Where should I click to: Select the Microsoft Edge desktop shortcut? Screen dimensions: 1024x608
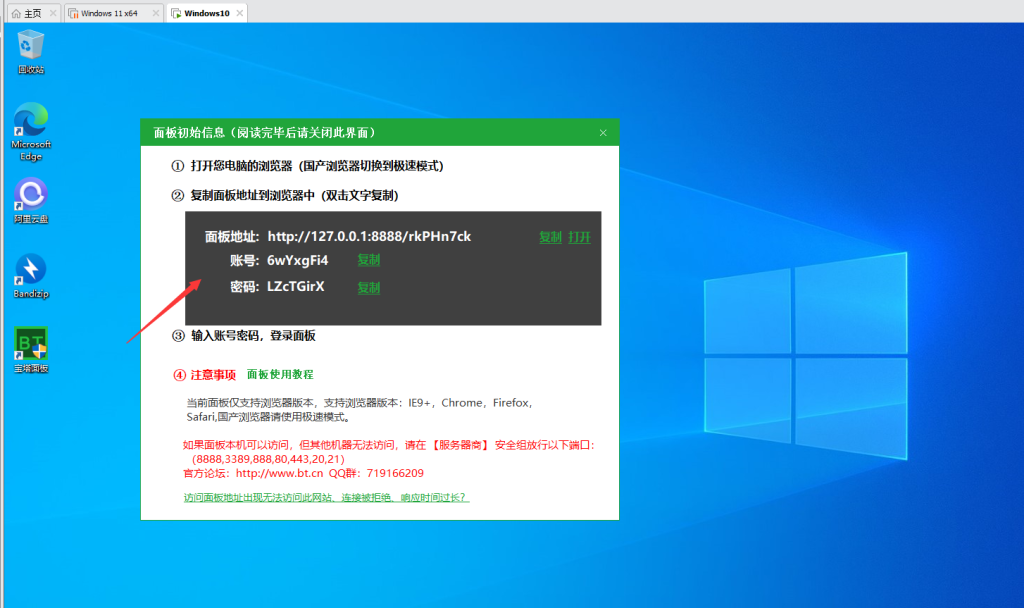31,122
